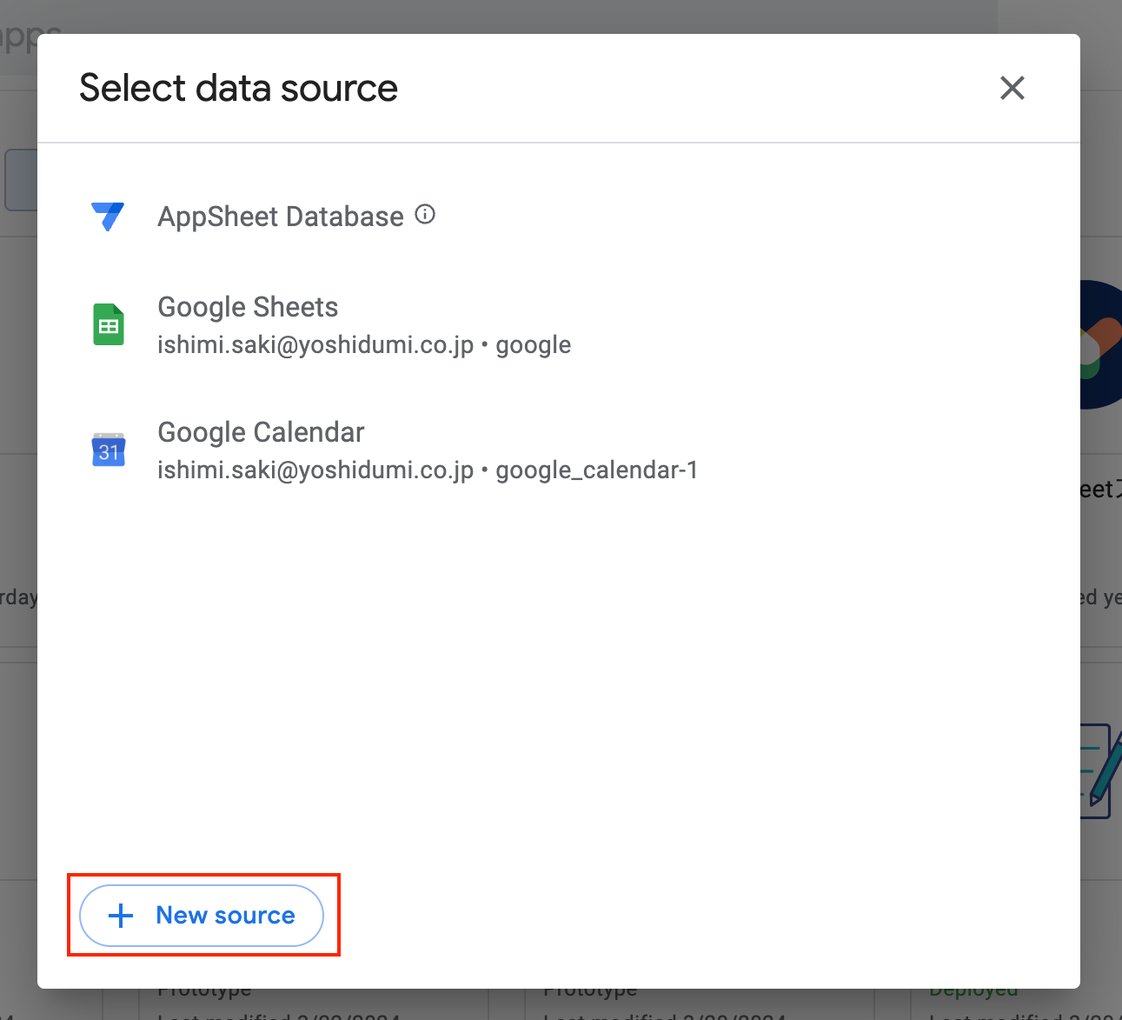The image size is (1122, 1020).
Task: Click the Select data source title
Action: (x=237, y=88)
